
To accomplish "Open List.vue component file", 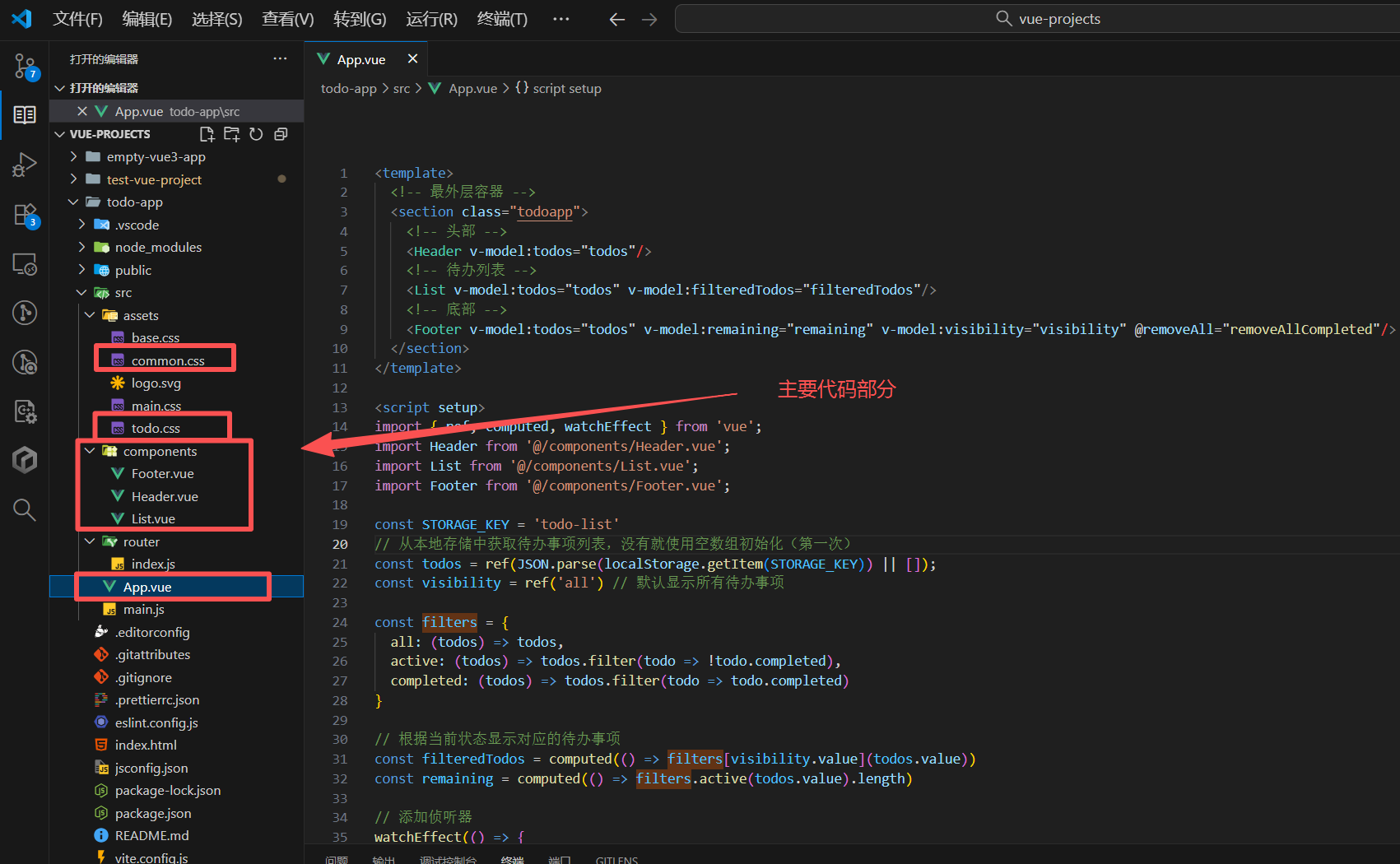I will [153, 518].
